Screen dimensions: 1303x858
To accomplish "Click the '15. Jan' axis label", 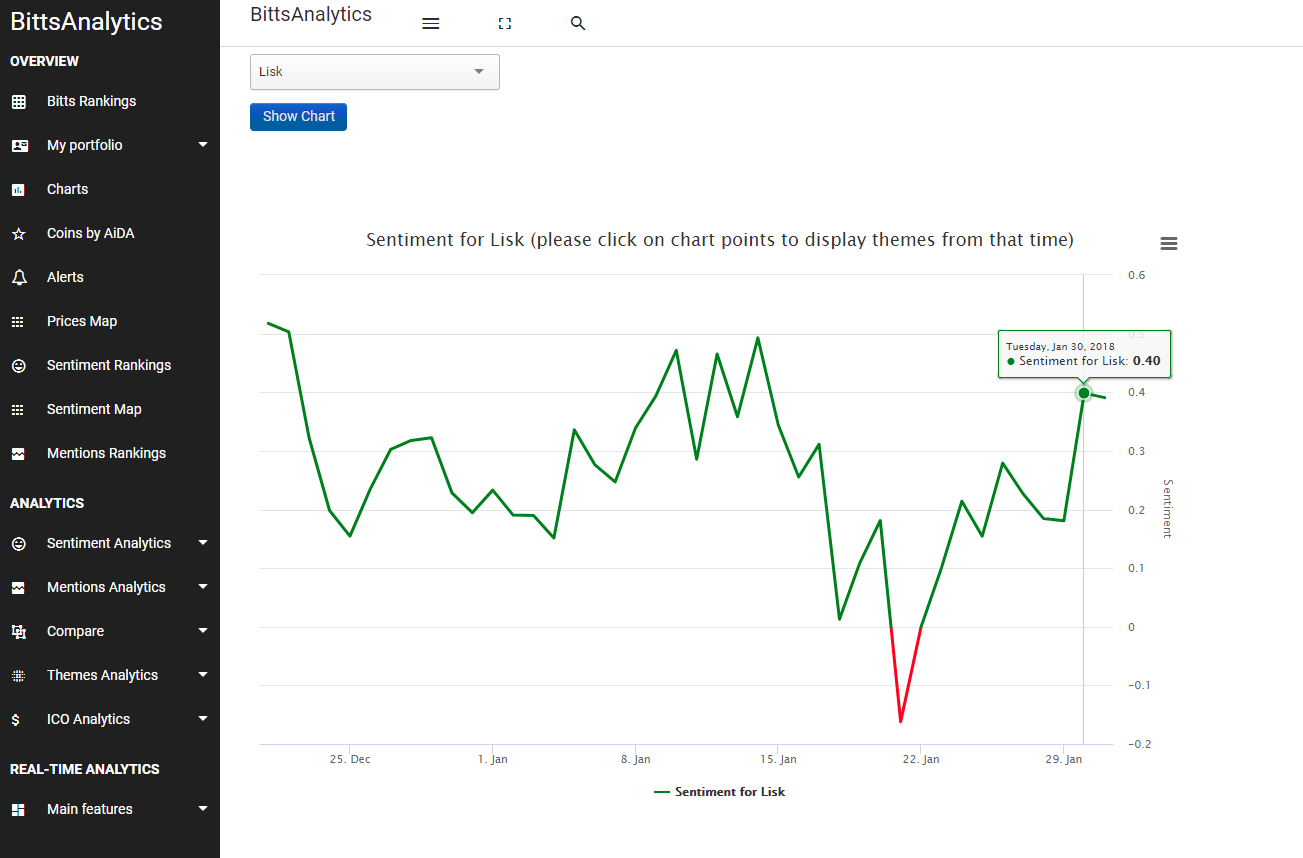I will tap(778, 759).
